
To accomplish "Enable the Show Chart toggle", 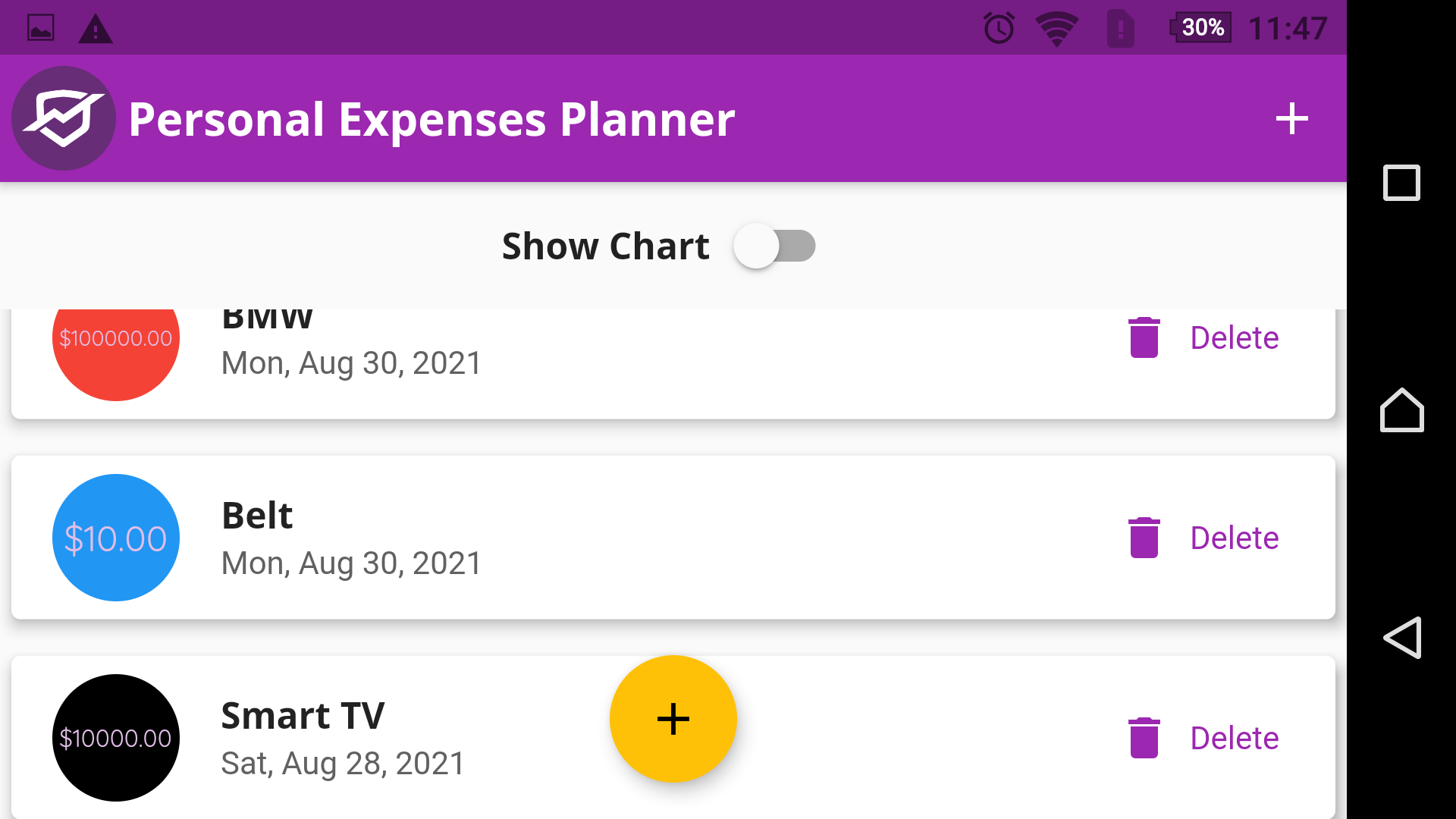I will click(774, 246).
